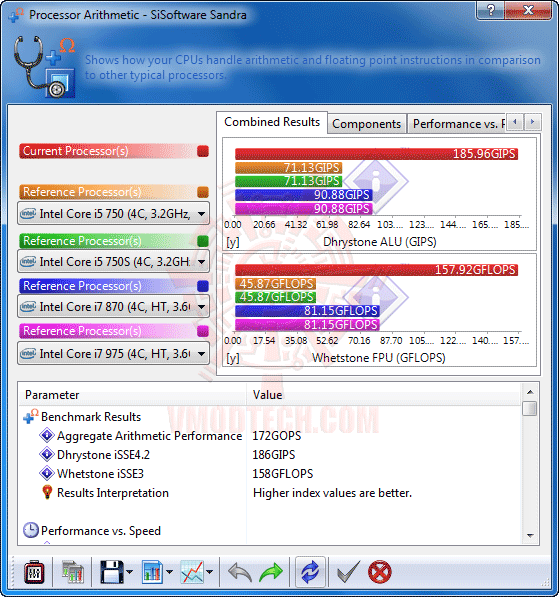Click the results list scroll up arrow

[530, 392]
